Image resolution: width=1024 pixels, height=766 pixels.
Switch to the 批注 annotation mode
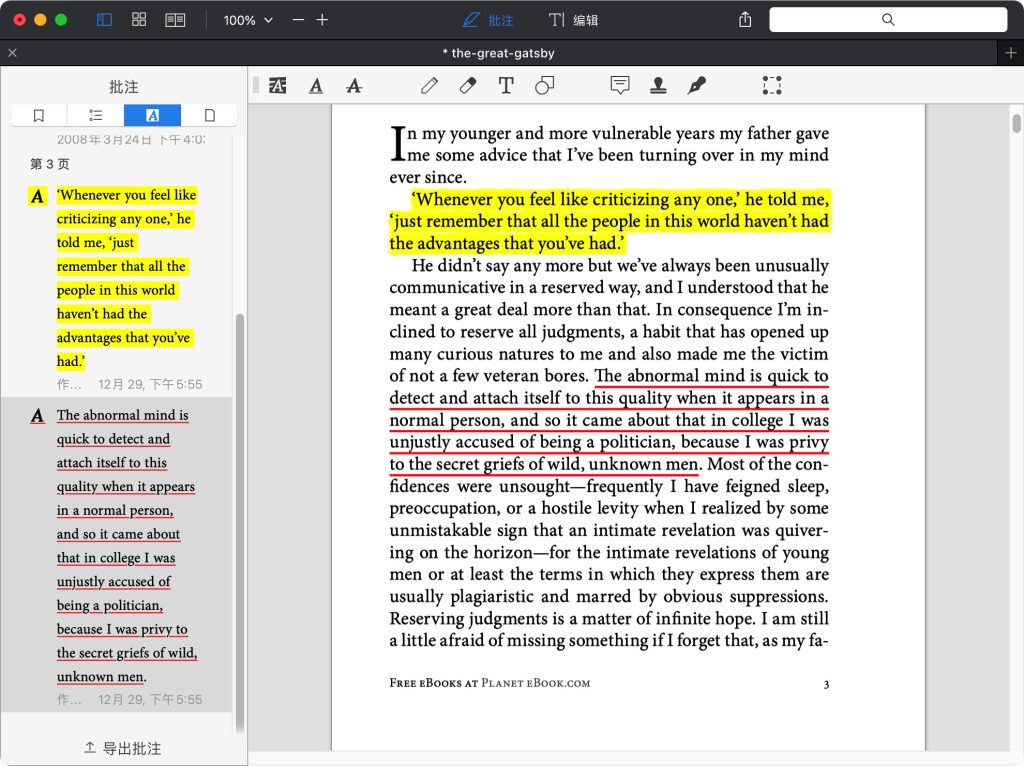tap(488, 20)
